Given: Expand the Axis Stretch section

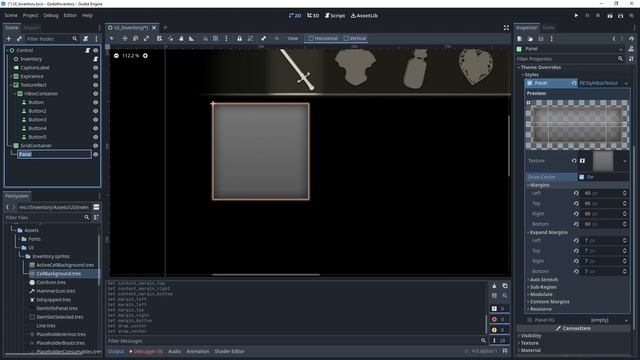Looking at the screenshot, I should (544, 280).
